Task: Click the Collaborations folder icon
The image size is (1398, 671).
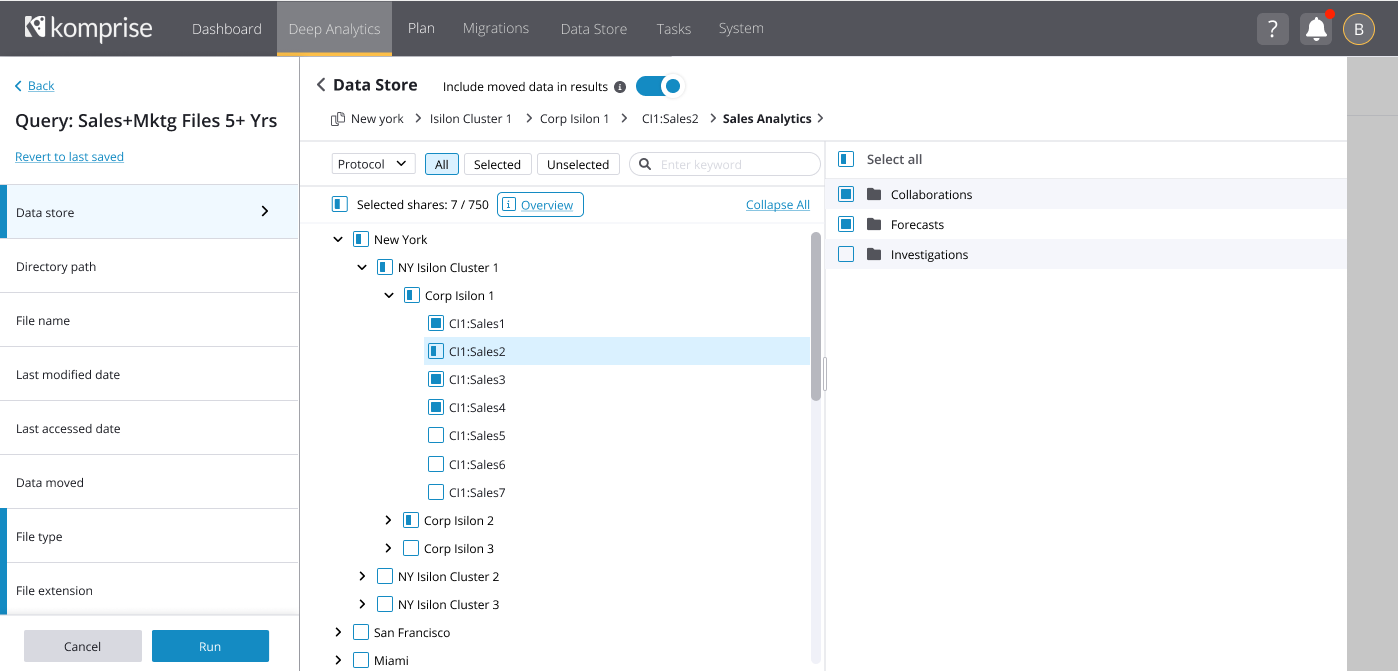Action: [x=874, y=194]
